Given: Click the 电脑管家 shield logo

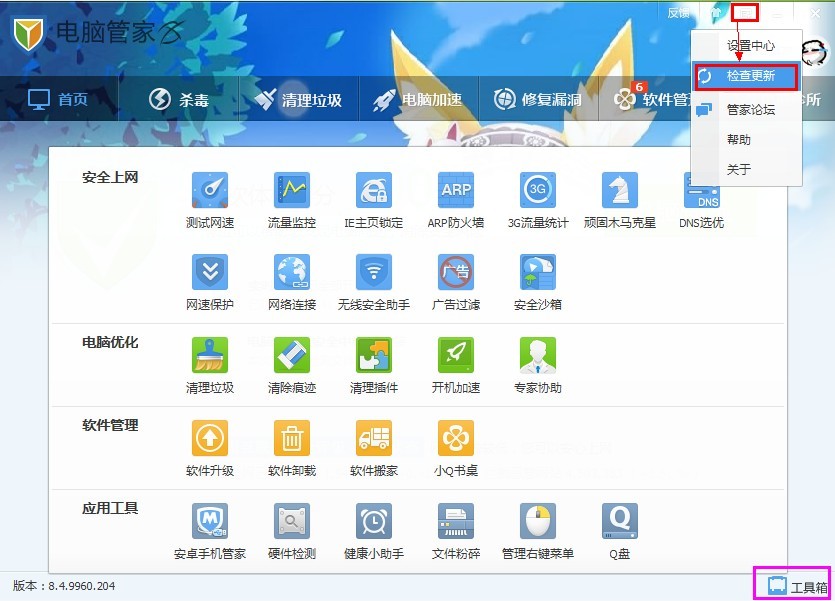Looking at the screenshot, I should tap(28, 34).
